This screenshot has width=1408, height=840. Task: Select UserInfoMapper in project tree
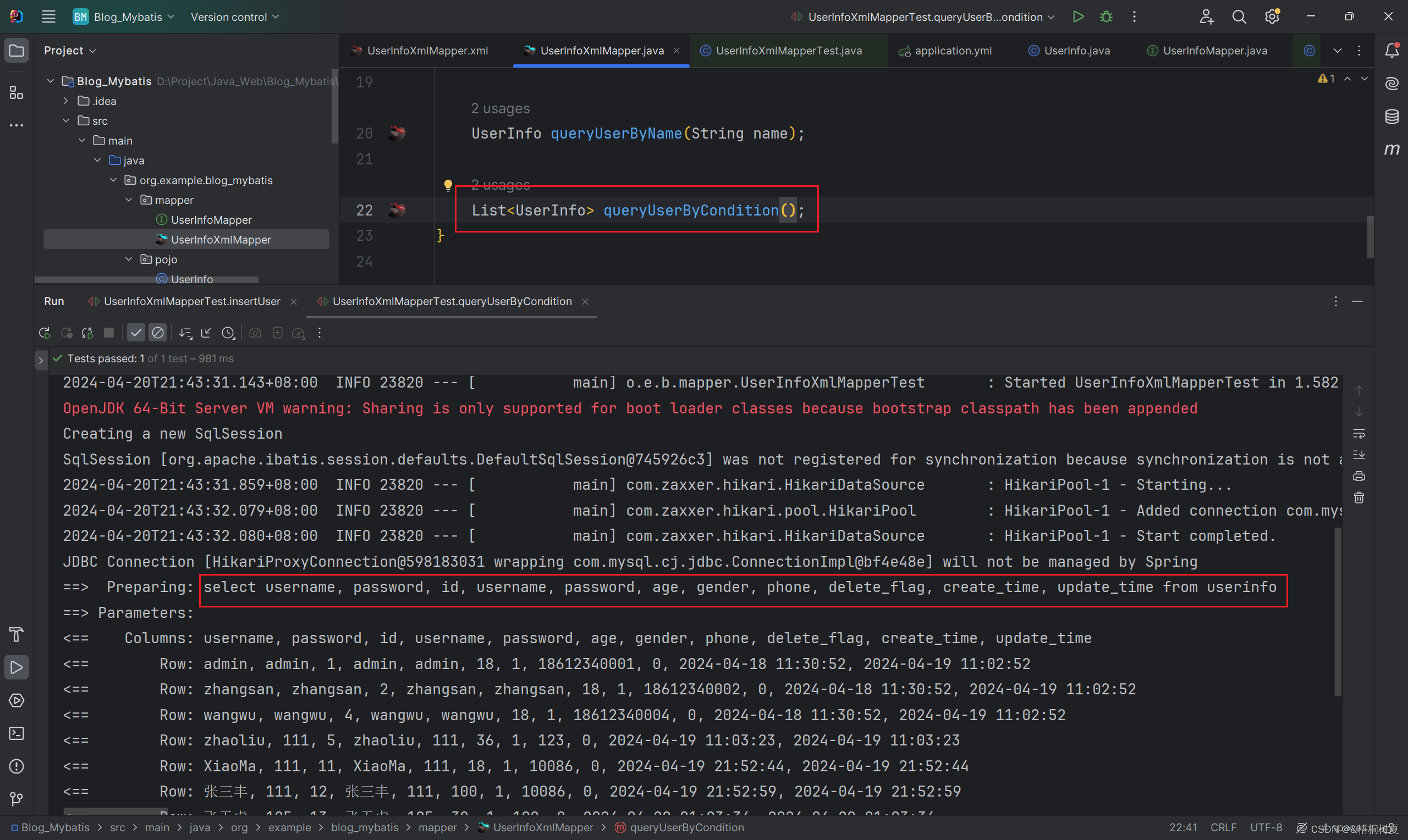[x=211, y=220]
